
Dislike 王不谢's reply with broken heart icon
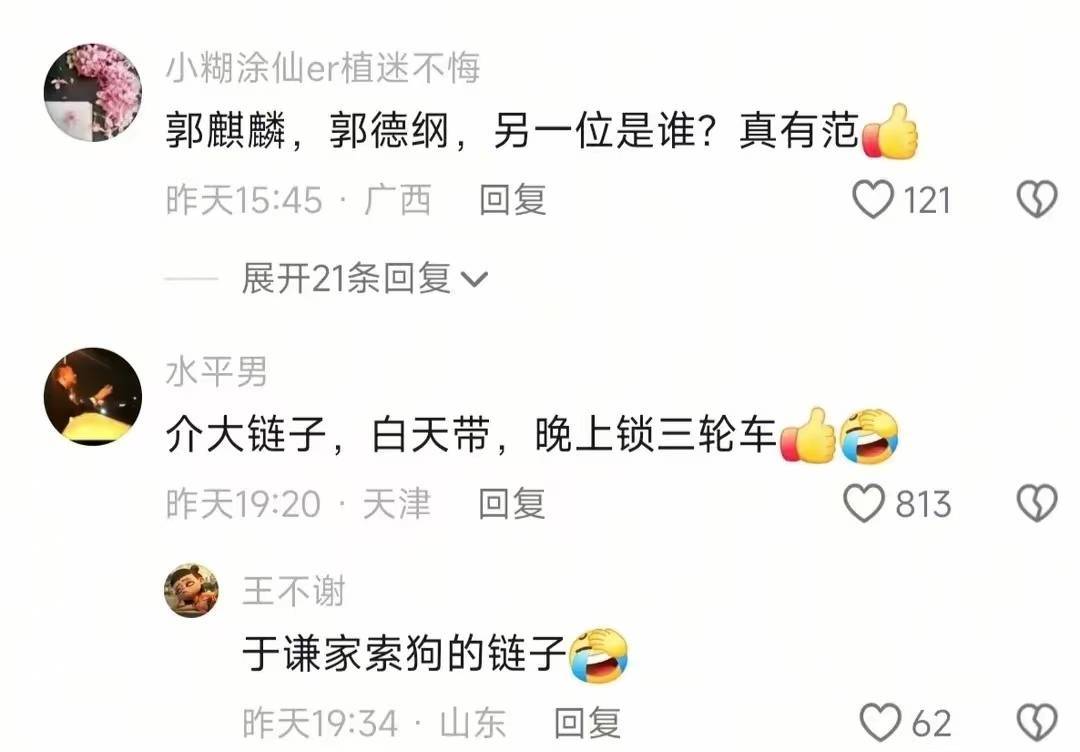coord(1037,723)
